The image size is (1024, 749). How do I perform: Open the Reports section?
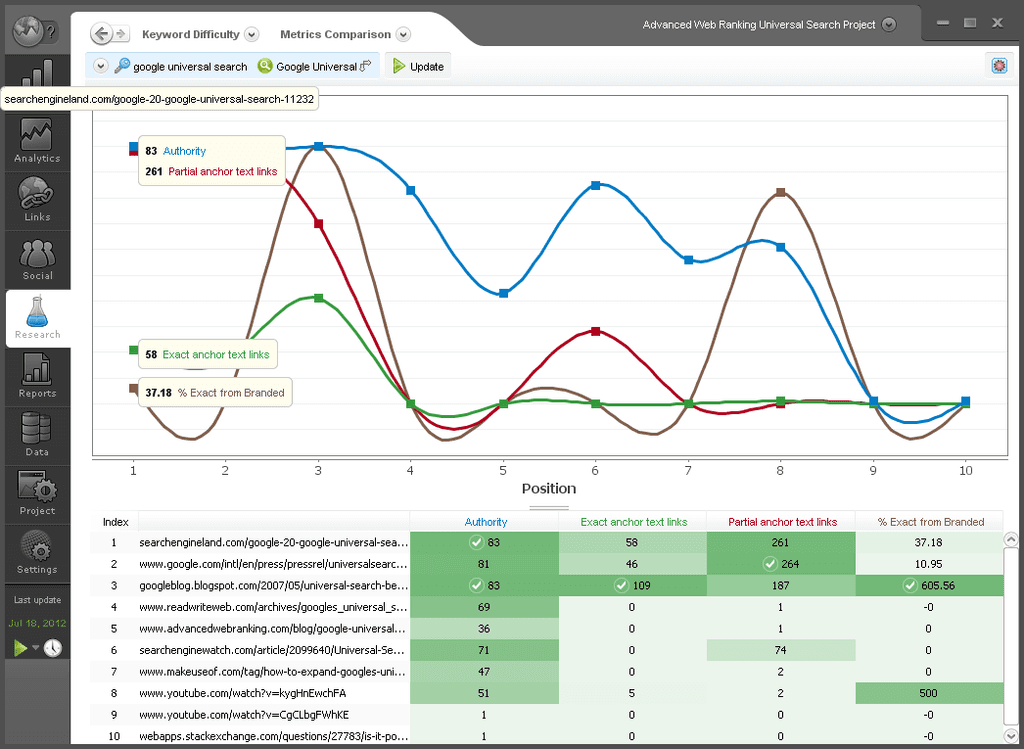pyautogui.click(x=37, y=376)
